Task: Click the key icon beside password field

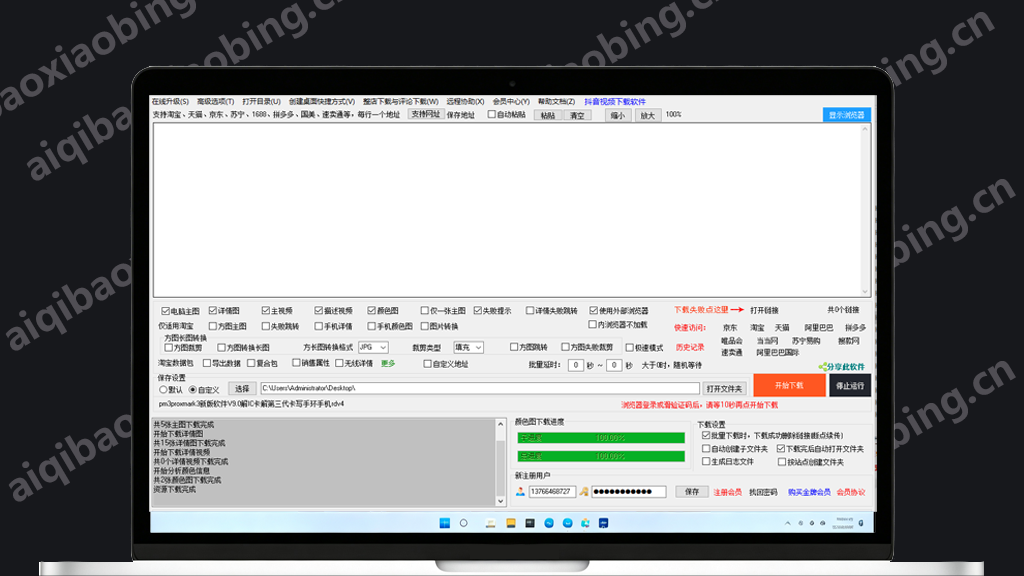Action: (x=584, y=492)
